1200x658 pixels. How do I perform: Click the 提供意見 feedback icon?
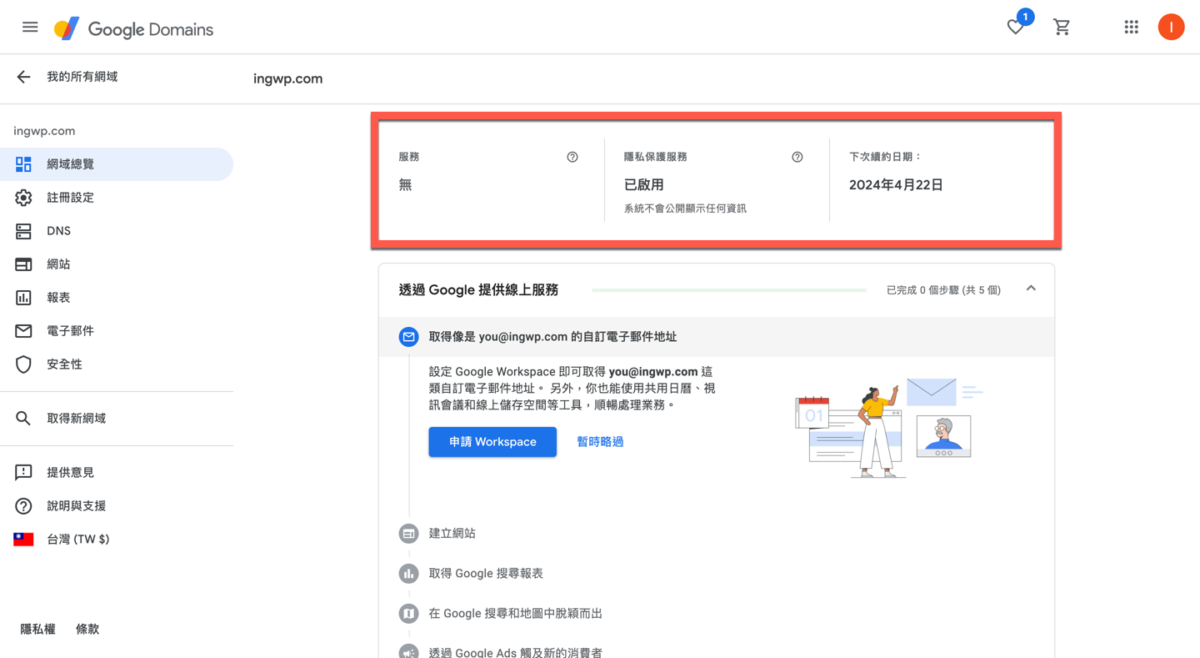click(23, 472)
